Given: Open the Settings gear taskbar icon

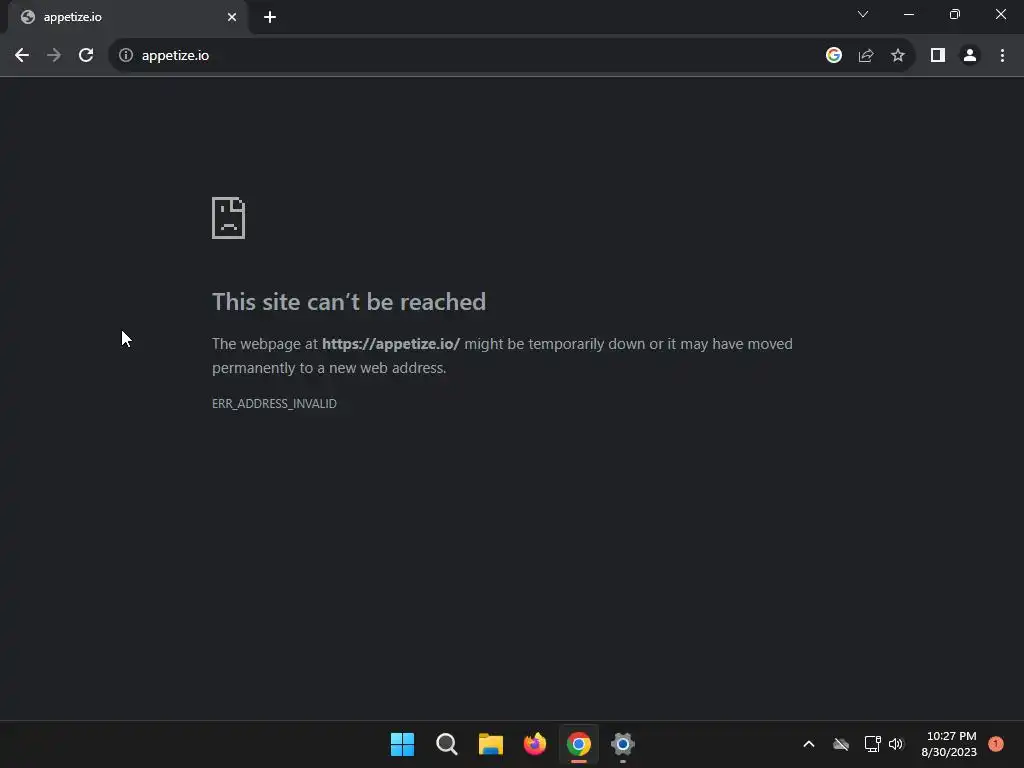Looking at the screenshot, I should coord(622,744).
